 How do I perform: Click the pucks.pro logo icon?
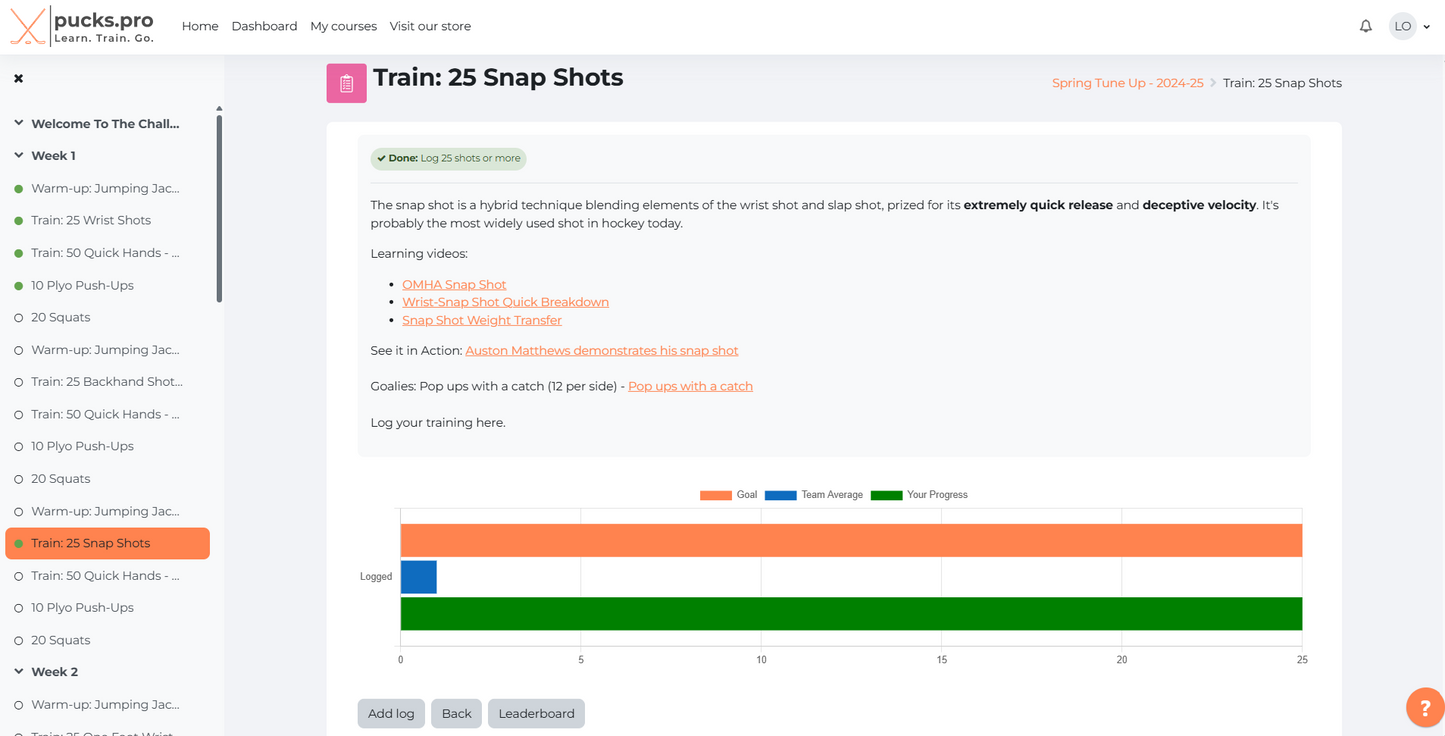[x=28, y=26]
